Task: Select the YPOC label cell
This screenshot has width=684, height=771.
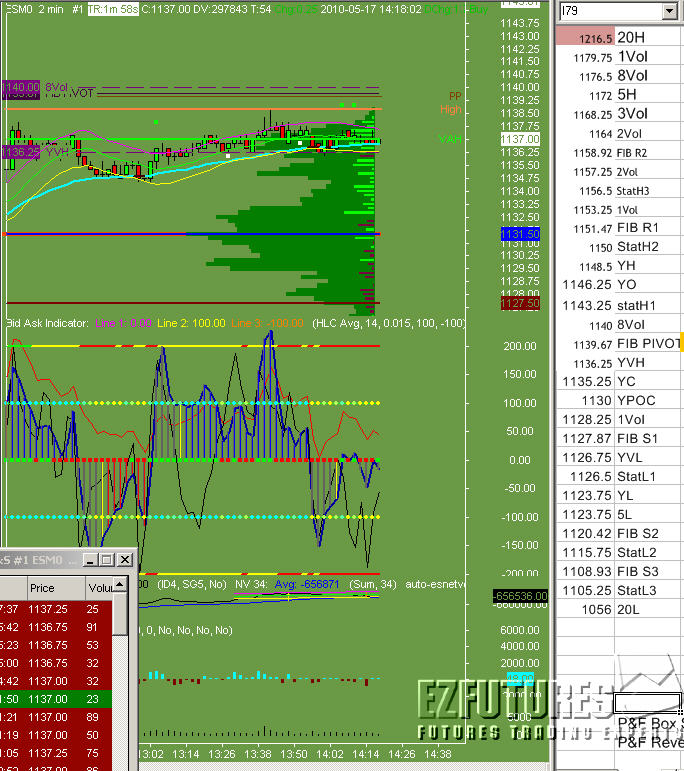Action: click(648, 401)
